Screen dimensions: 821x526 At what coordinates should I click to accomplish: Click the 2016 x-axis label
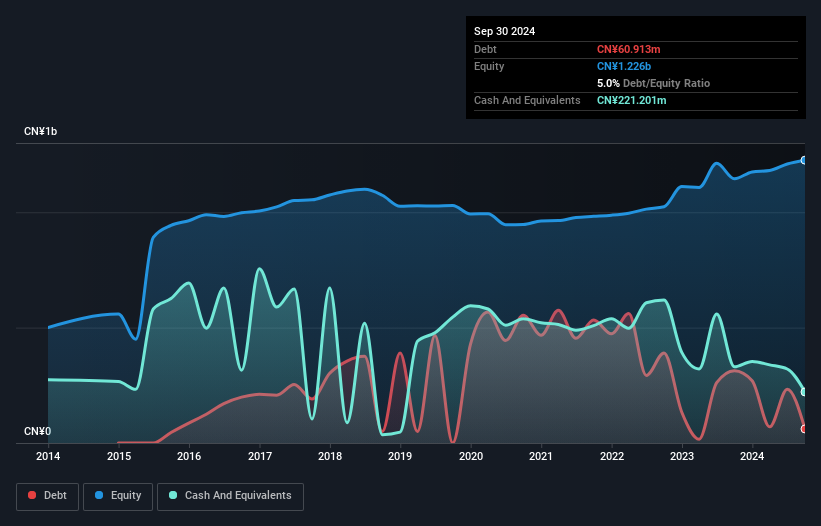(189, 456)
